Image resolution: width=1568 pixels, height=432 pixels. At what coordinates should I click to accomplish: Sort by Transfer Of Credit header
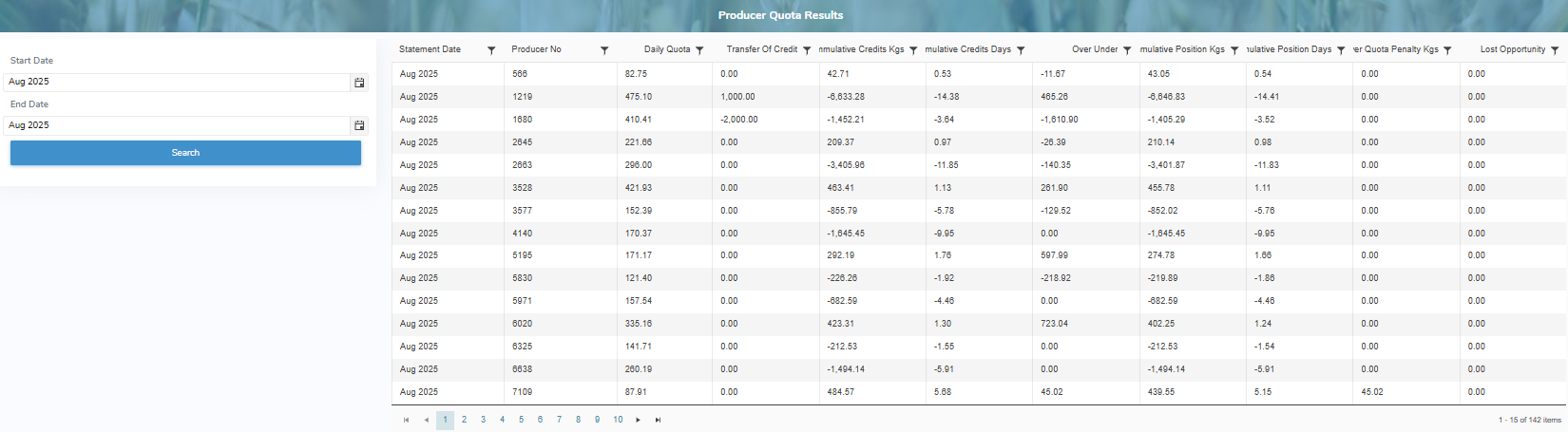(x=762, y=49)
